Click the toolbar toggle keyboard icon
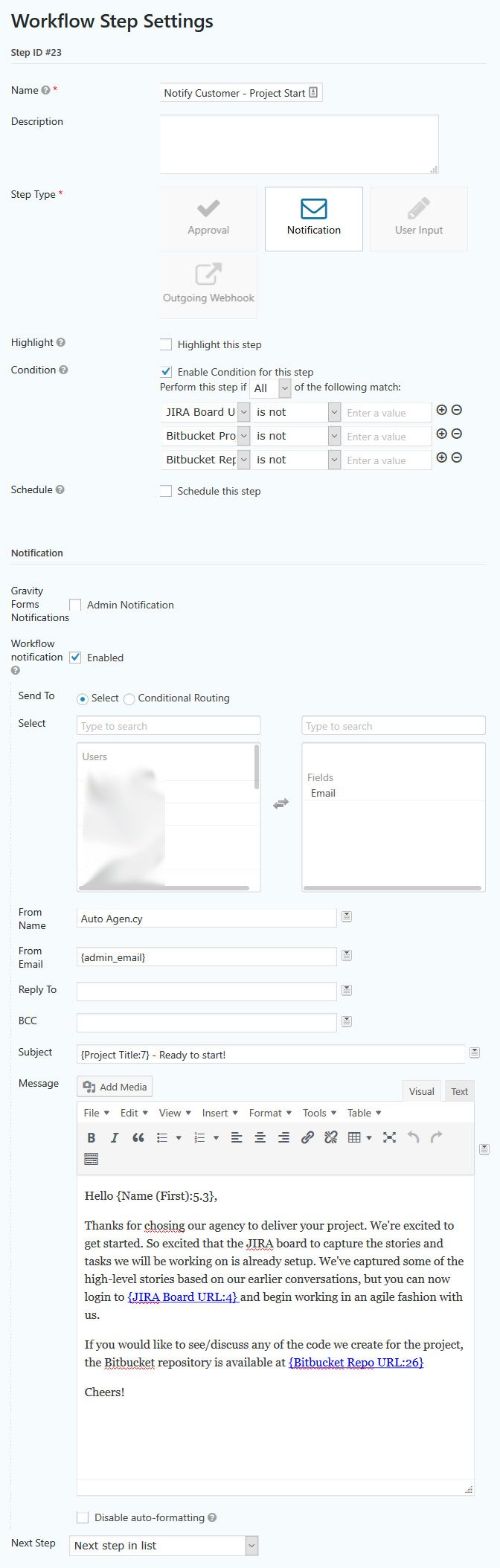 coord(92,1159)
